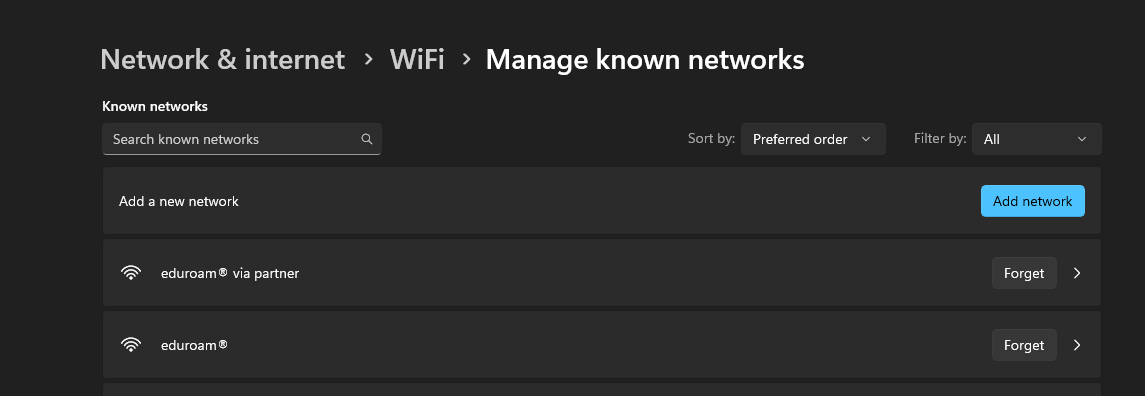
Task: Expand details chevron for plain eduroam® network
Action: 1077,345
